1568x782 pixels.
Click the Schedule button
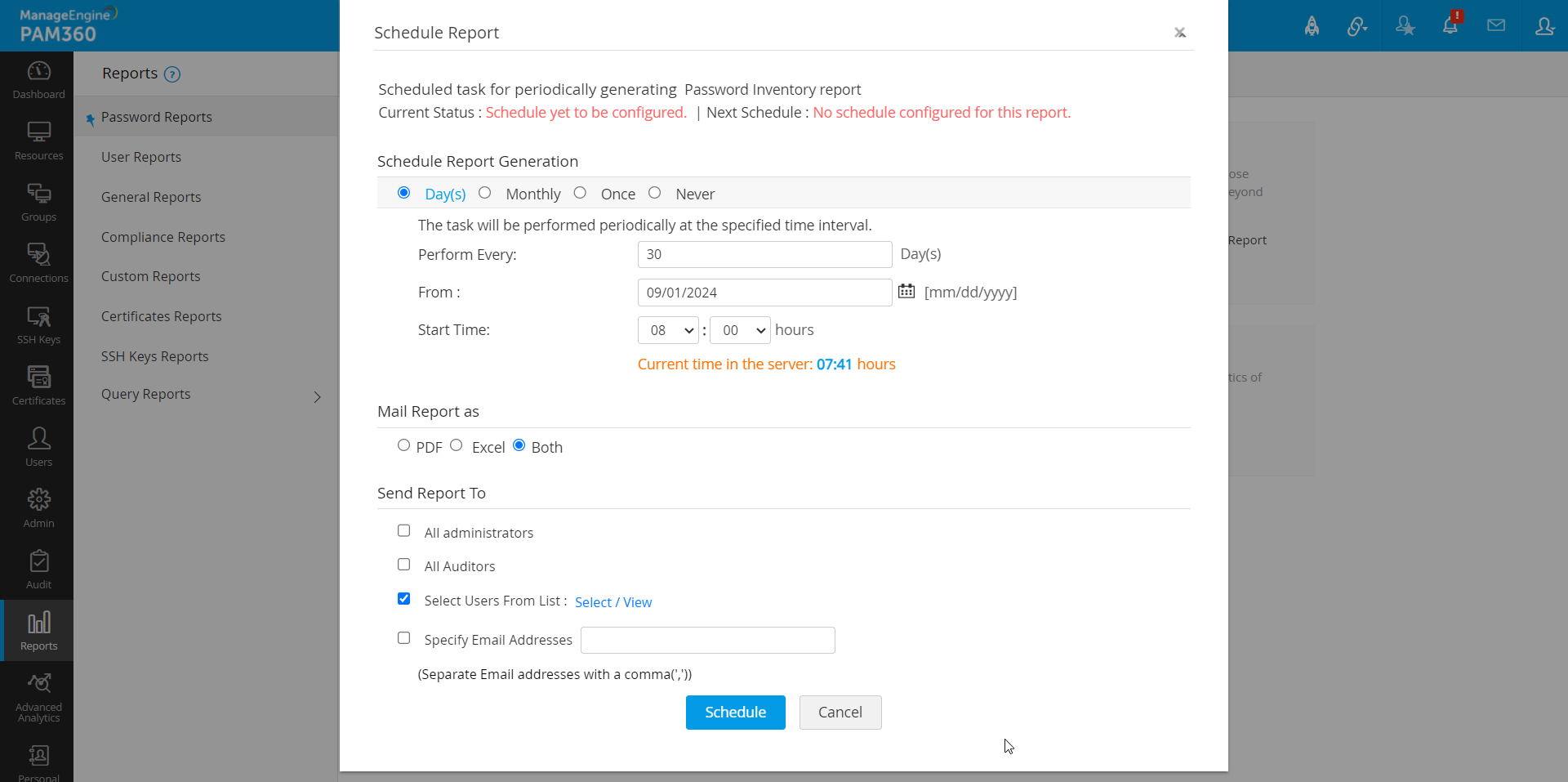735,713
